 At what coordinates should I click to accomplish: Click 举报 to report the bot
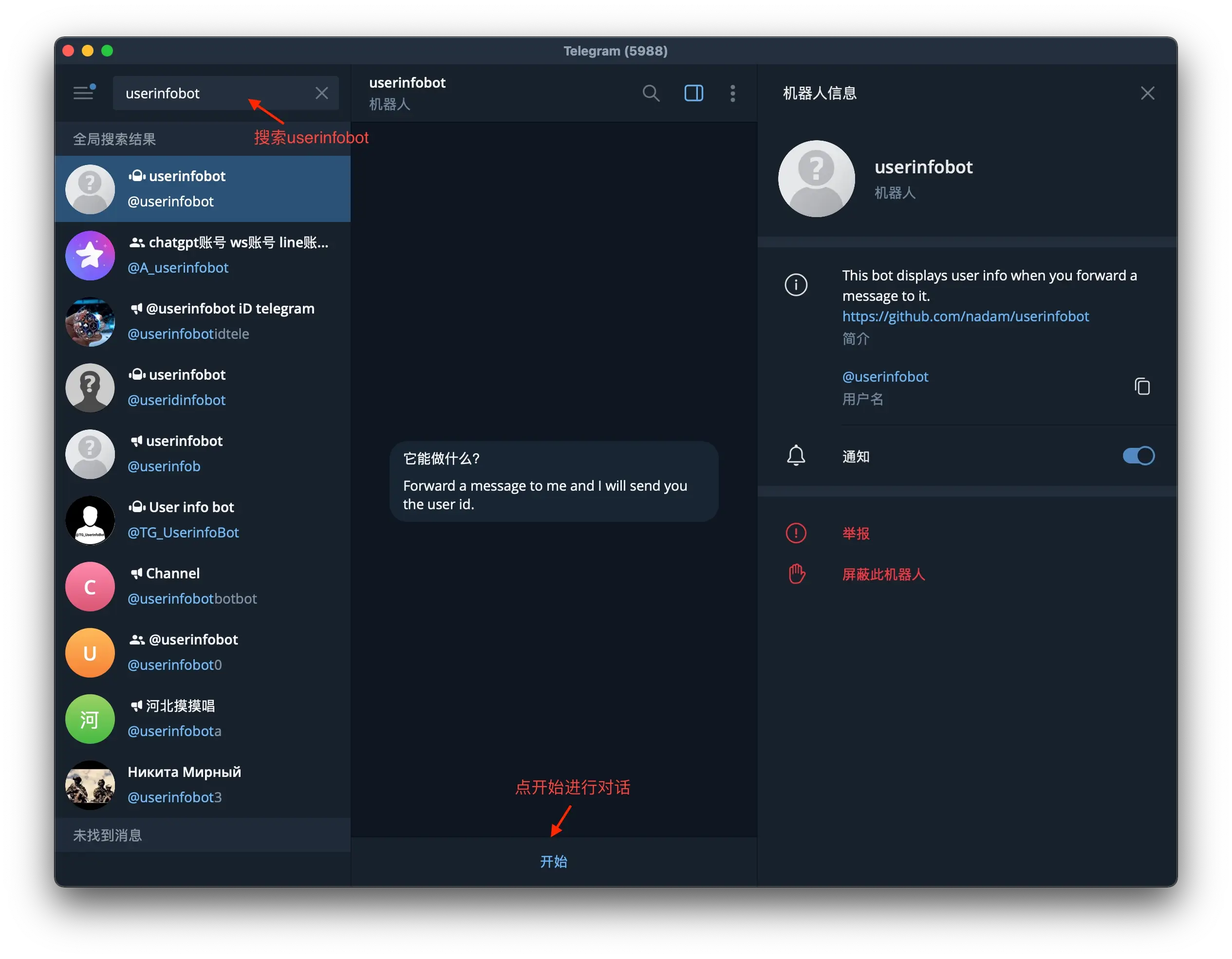tap(856, 534)
